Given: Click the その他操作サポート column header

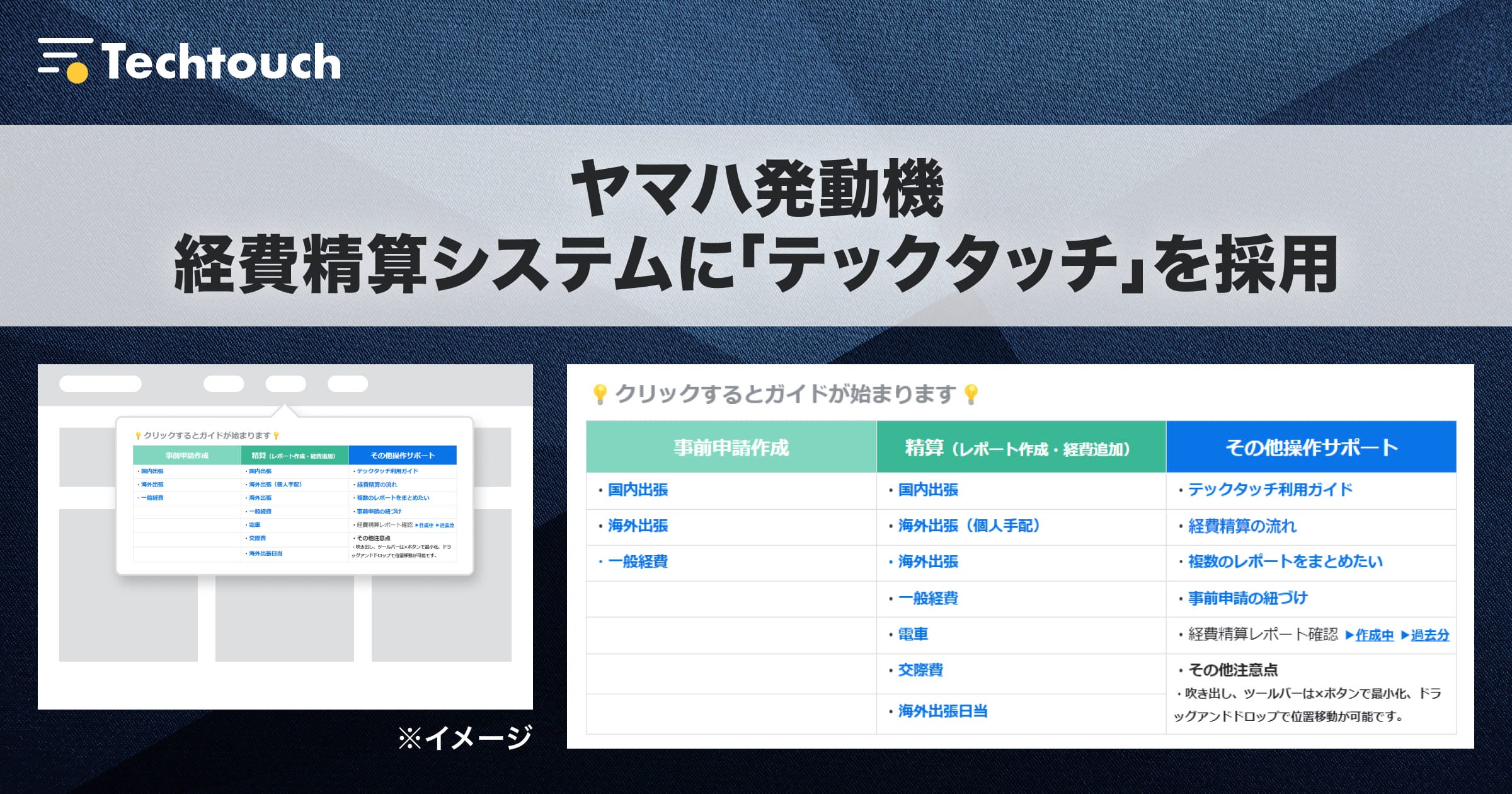Looking at the screenshot, I should (x=1311, y=447).
